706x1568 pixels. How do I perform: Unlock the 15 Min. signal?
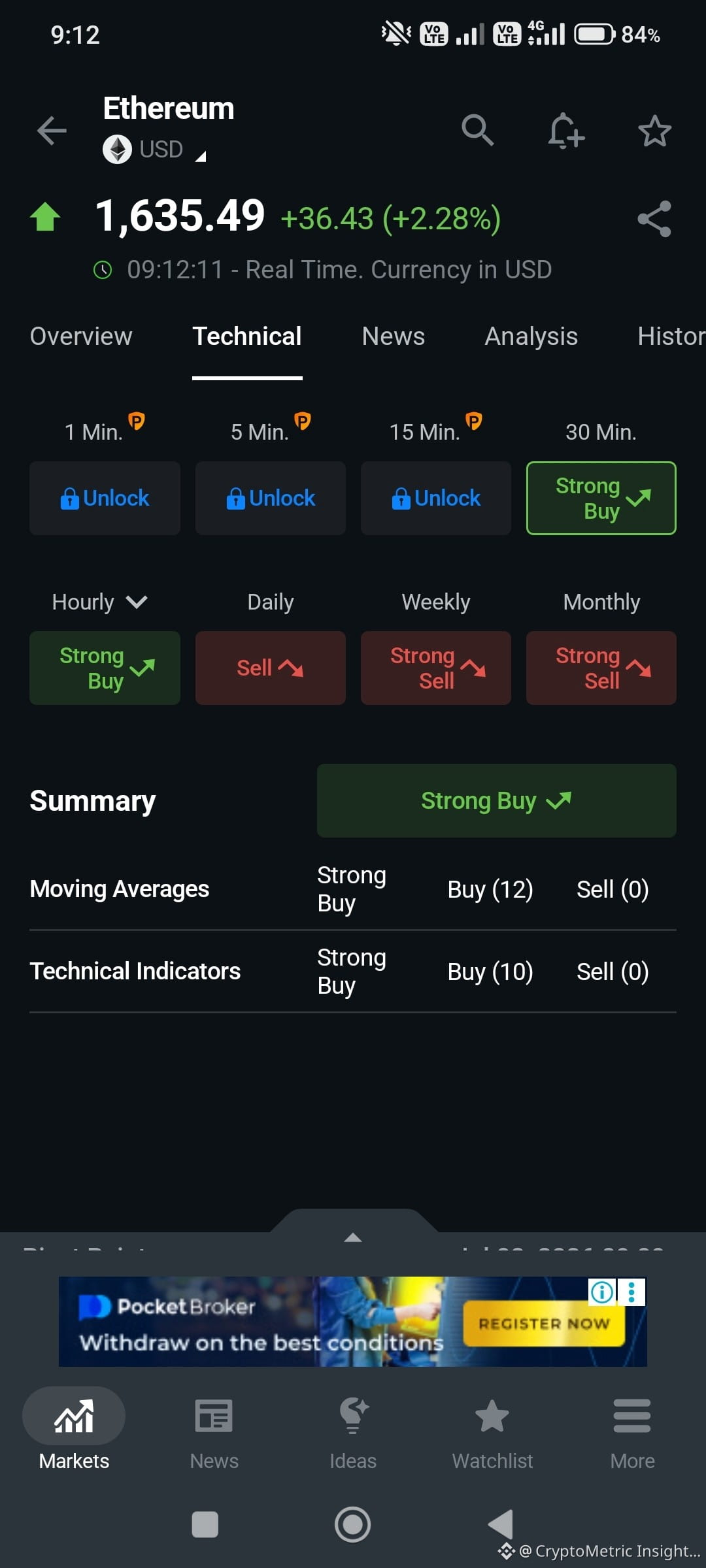436,498
